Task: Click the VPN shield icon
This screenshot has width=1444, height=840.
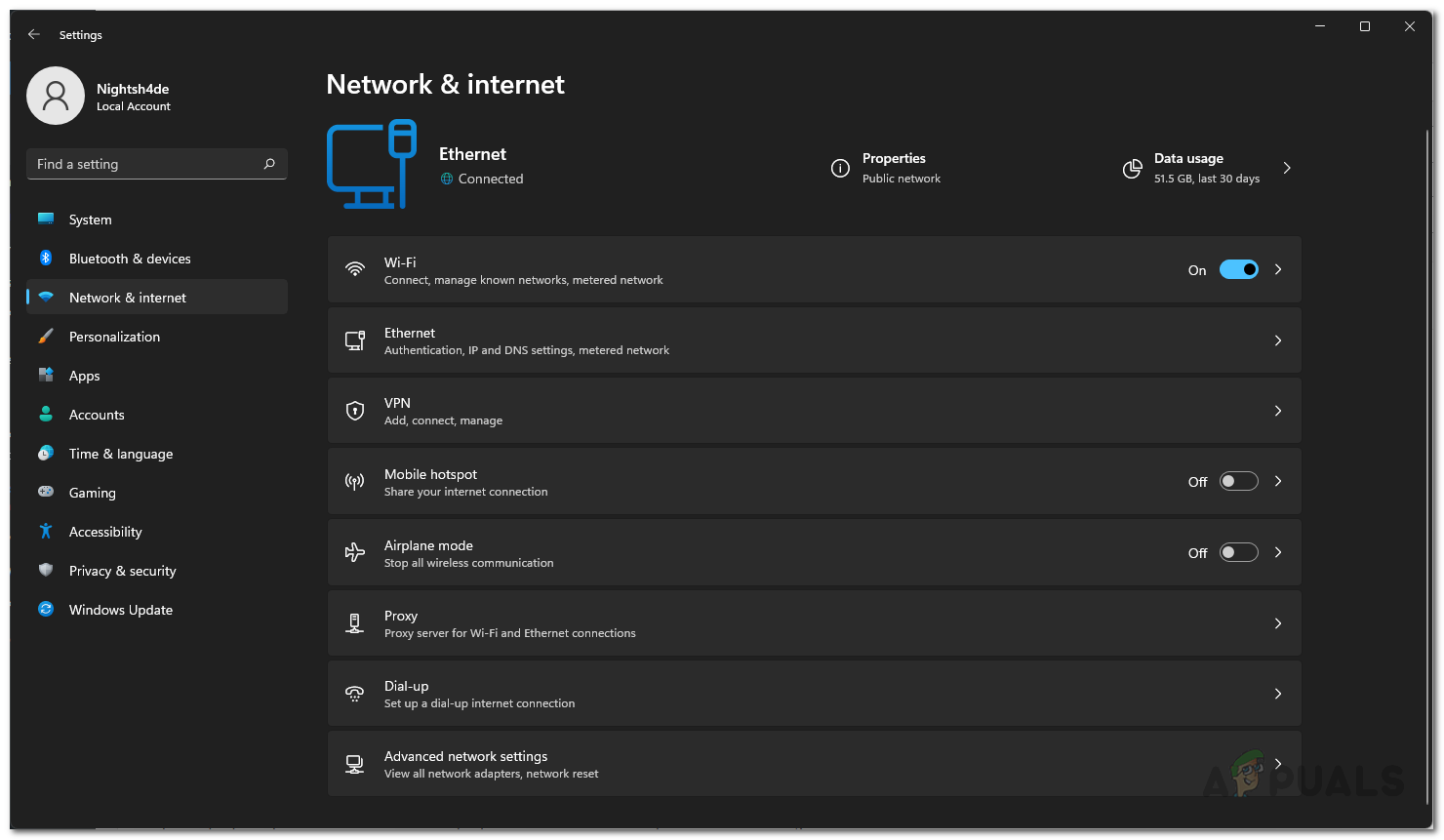Action: tap(355, 411)
